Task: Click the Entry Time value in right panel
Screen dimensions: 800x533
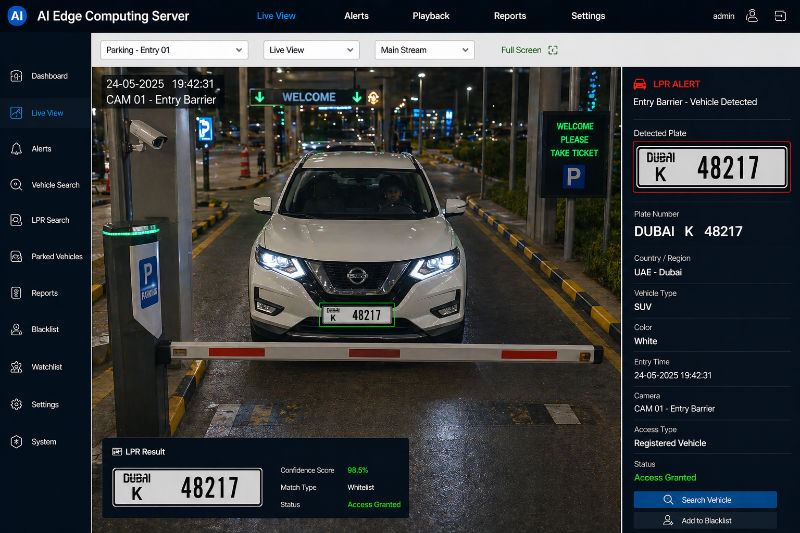Action: (x=672, y=375)
